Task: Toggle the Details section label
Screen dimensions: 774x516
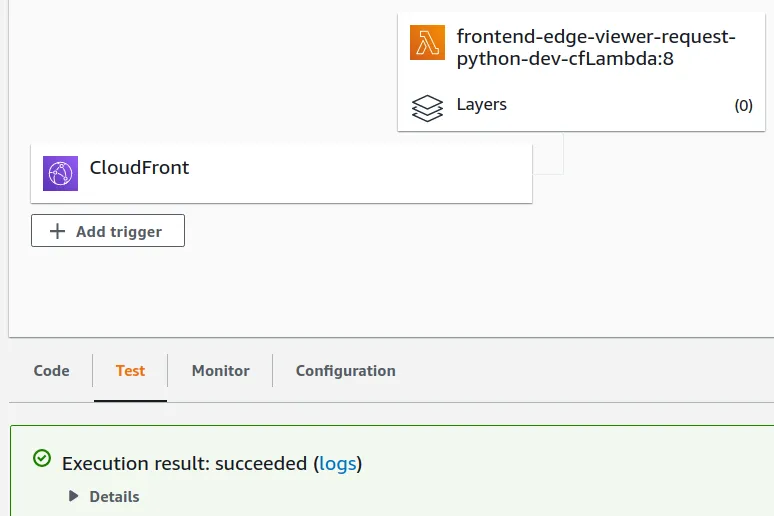Action: point(114,496)
